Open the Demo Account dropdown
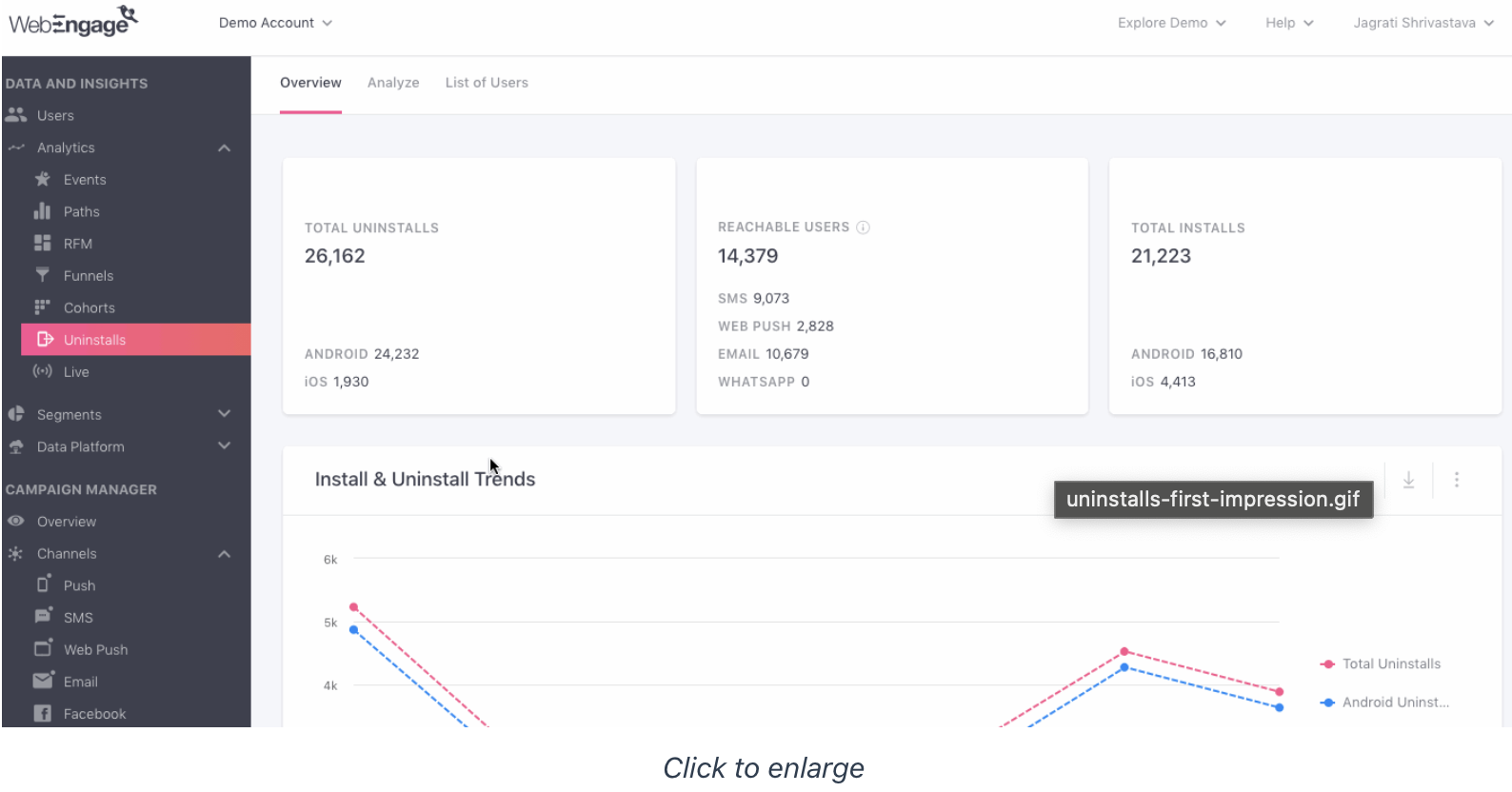The image size is (1512, 792). click(275, 23)
